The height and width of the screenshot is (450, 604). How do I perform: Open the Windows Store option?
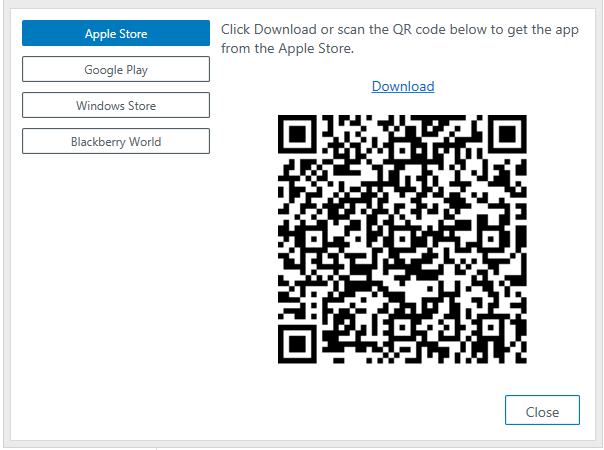[116, 105]
